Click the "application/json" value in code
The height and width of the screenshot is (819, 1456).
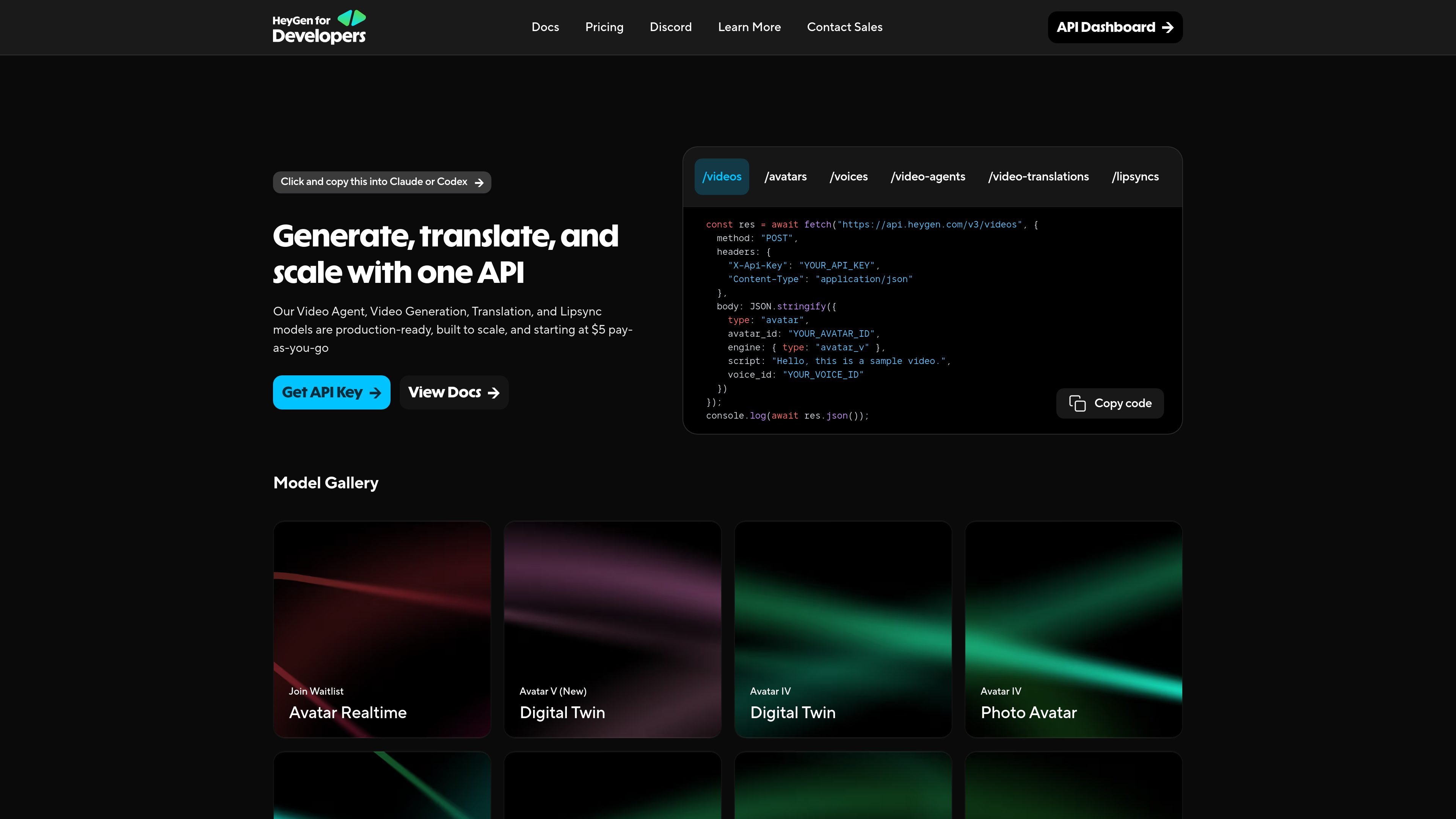tap(864, 279)
